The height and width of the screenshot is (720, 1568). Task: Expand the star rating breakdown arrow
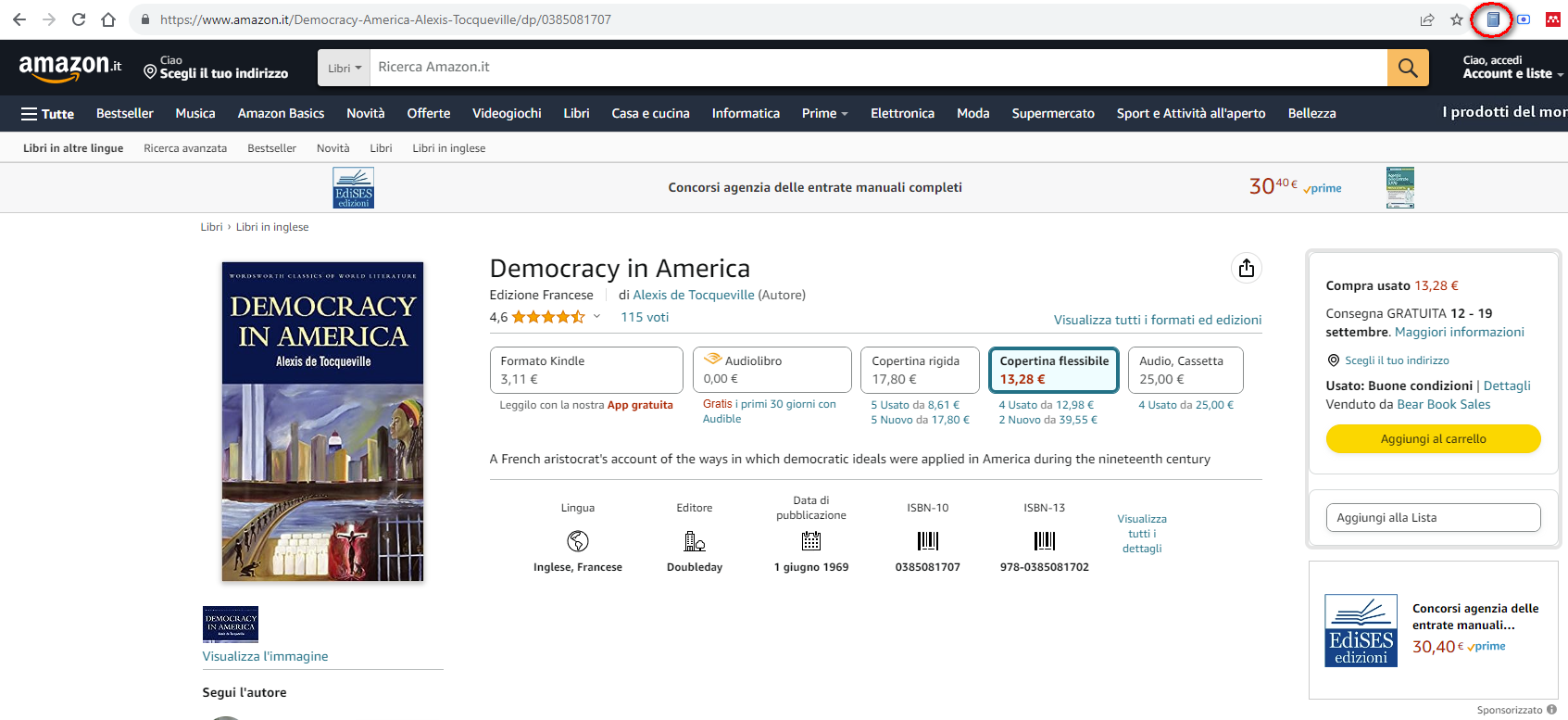point(596,317)
